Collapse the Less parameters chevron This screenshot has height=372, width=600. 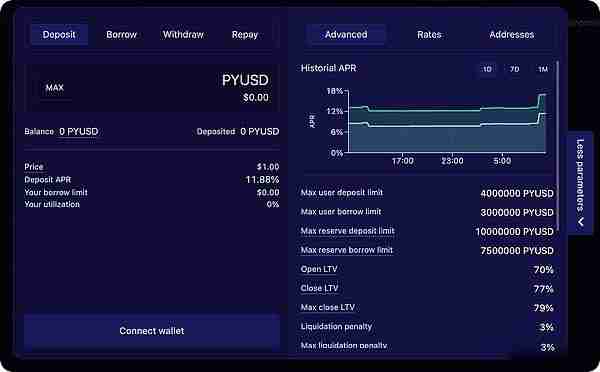(x=581, y=222)
